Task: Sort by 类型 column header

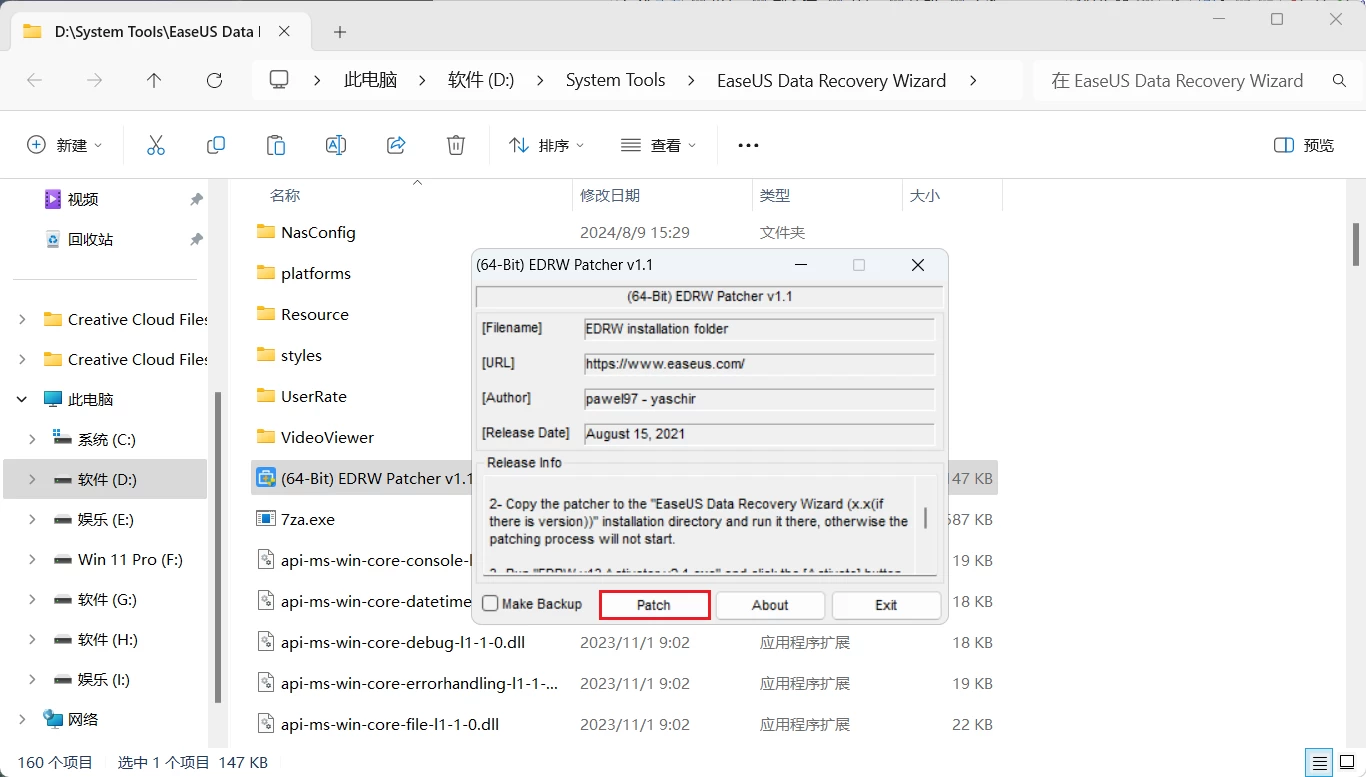Action: click(775, 196)
